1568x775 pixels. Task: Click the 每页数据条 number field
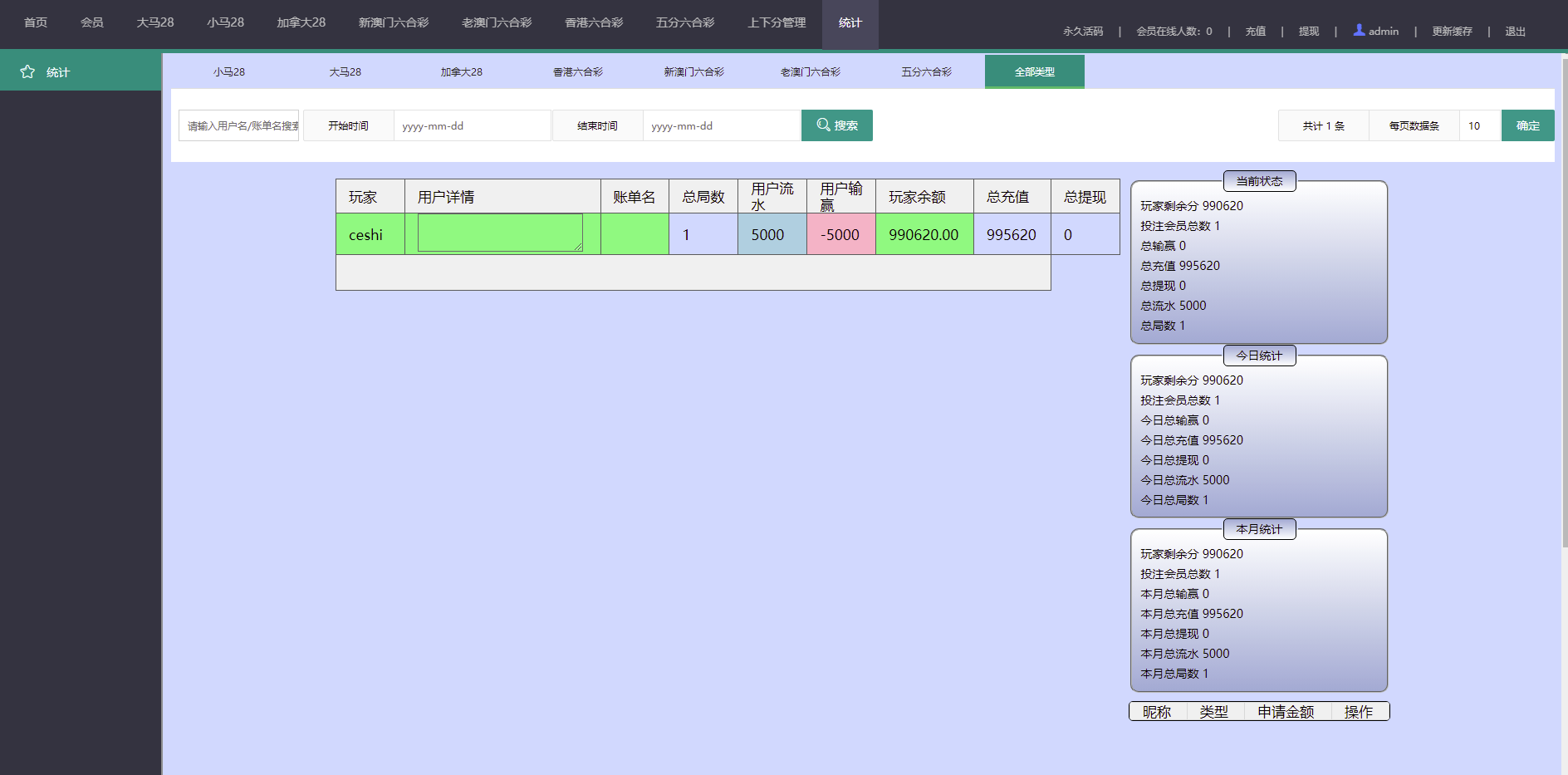click(x=1479, y=126)
